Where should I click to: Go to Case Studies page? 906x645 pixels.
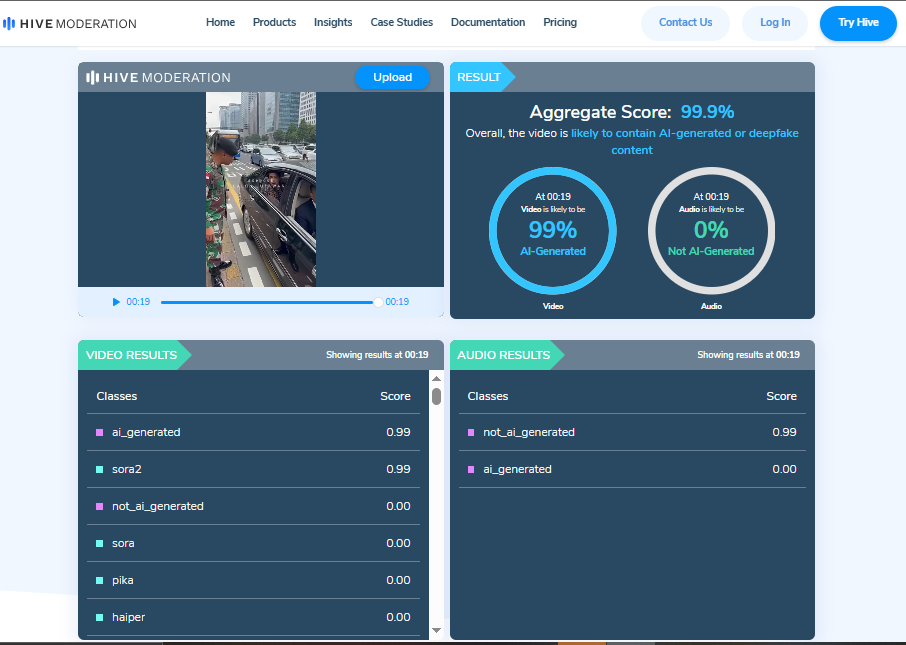click(401, 22)
